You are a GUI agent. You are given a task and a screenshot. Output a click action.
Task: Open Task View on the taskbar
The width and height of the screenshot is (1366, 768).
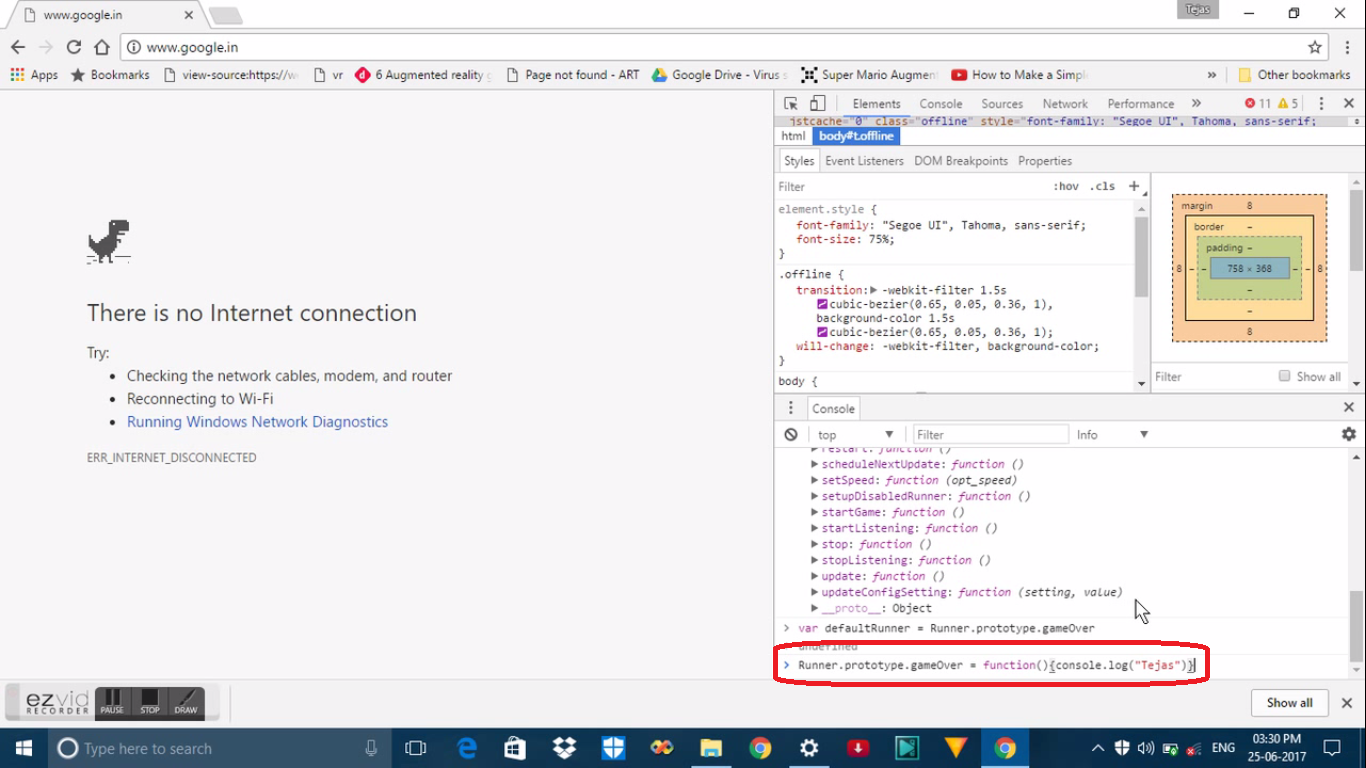click(415, 748)
